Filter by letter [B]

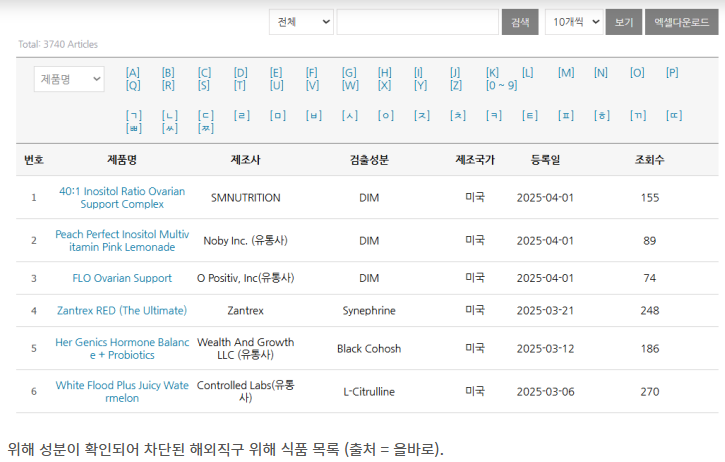click(168, 73)
